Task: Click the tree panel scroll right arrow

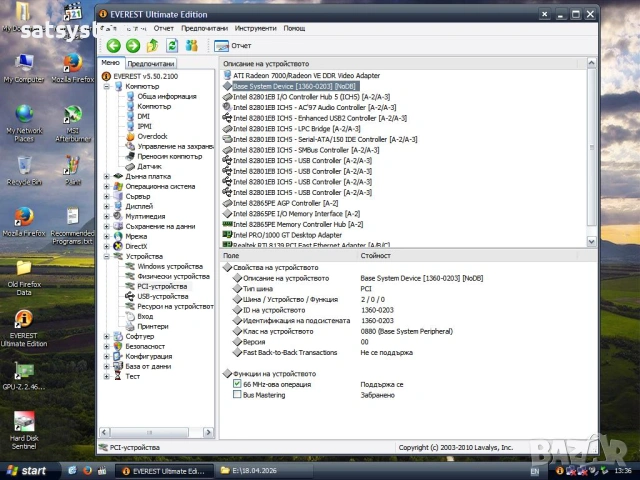Action: click(x=208, y=432)
